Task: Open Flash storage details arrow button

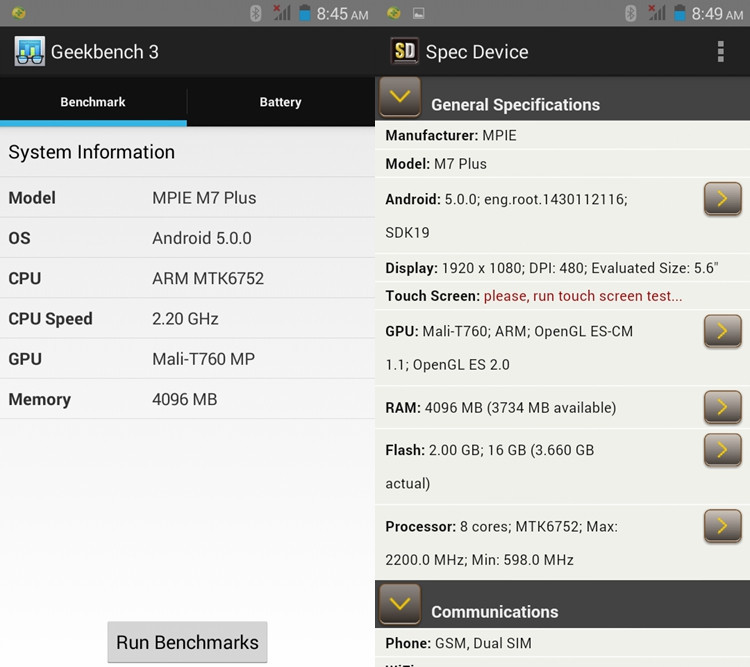Action: [x=722, y=449]
